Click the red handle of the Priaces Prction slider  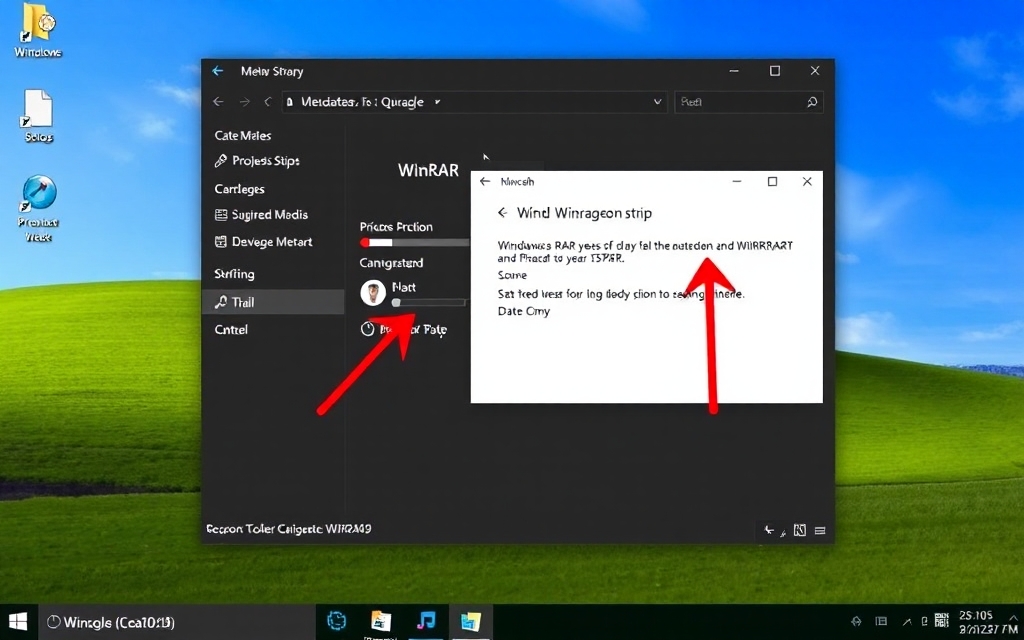[365, 243]
